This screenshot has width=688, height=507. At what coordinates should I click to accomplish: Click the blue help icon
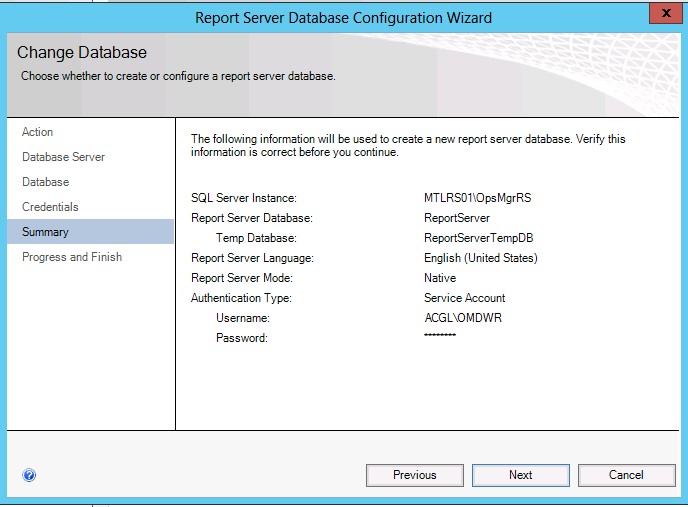click(x=29, y=475)
